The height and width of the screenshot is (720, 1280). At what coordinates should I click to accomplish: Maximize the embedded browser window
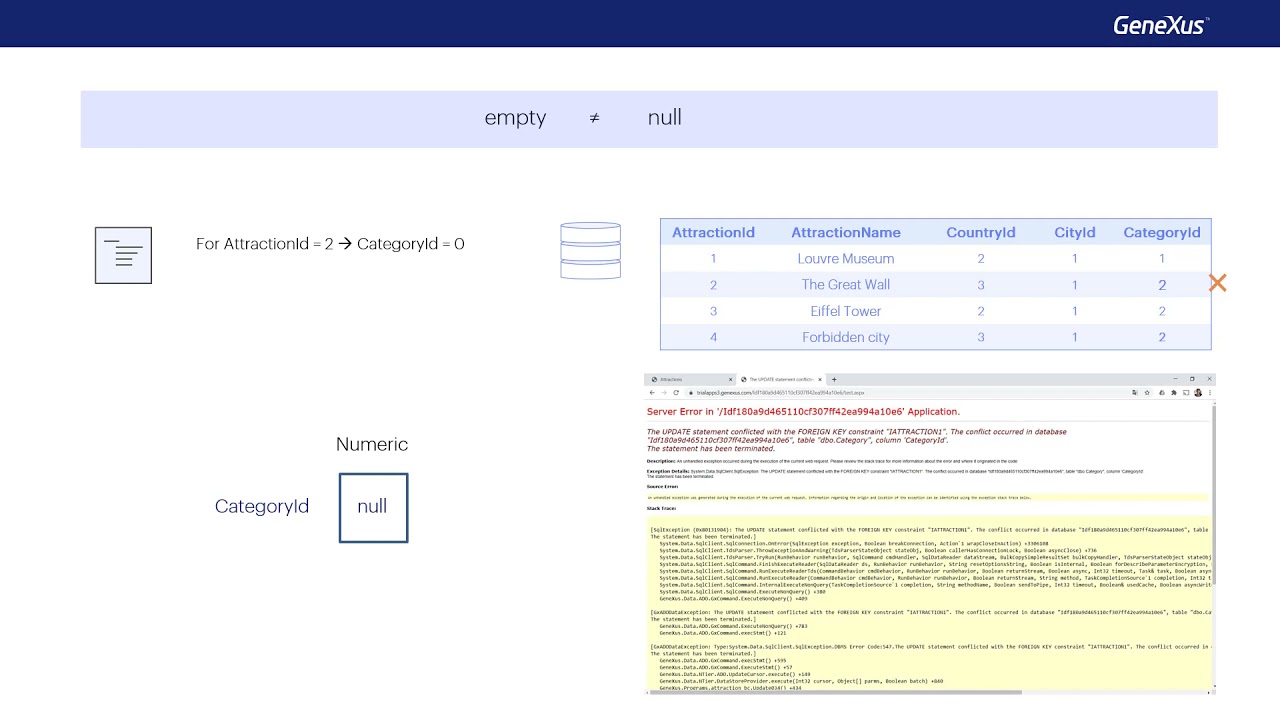click(x=1192, y=379)
